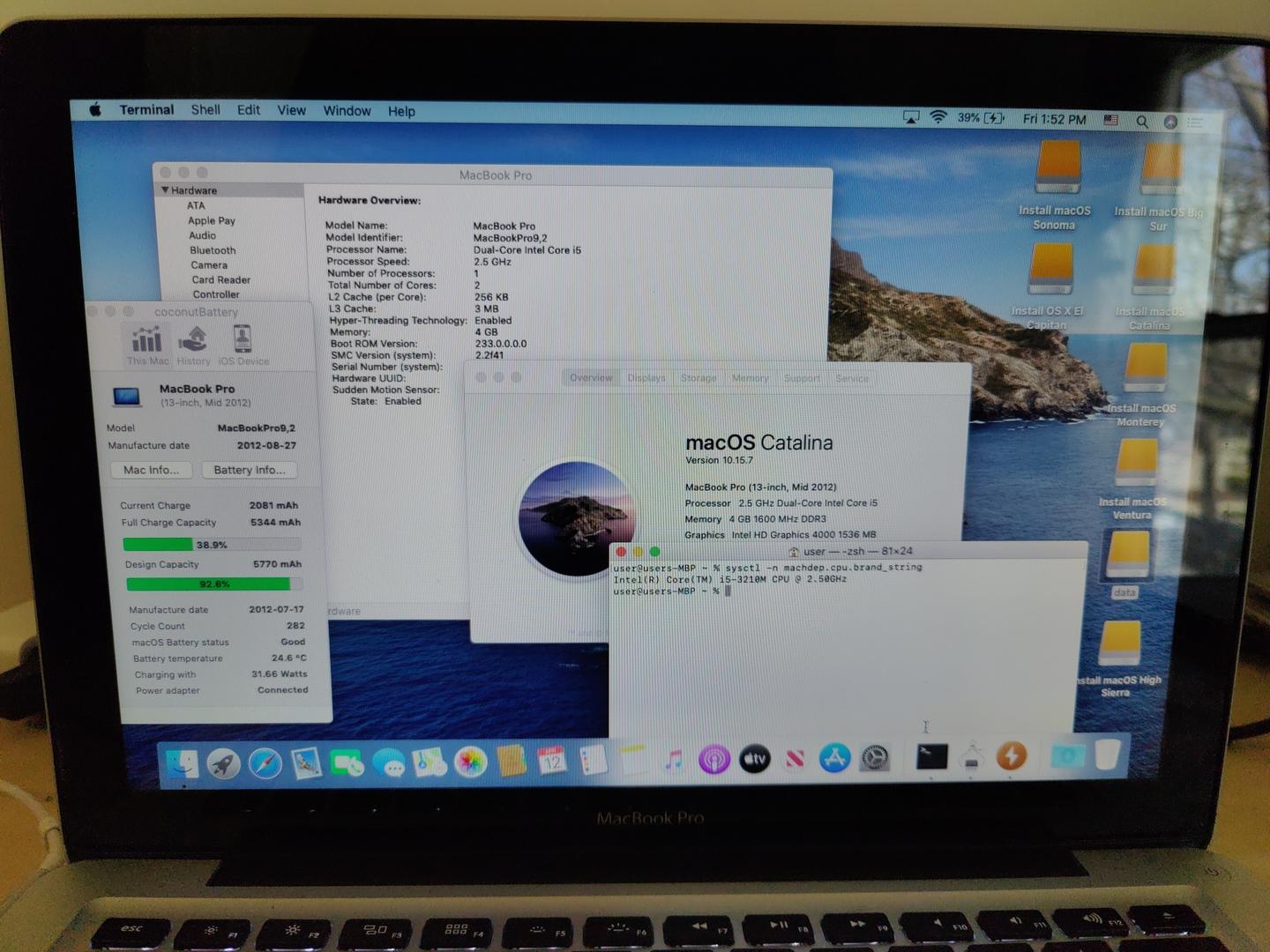Select Bluetooth in the hardware sidebar
This screenshot has width=1270, height=952.
pyautogui.click(x=213, y=250)
